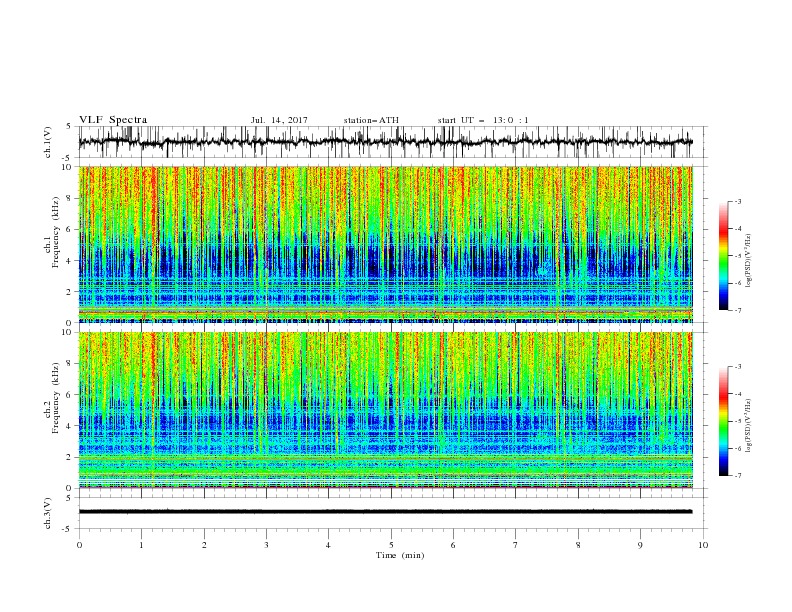Image resolution: width=792 pixels, height=612 pixels.
Task: Click the ch.2 color bar PSD unit label
Action: [x=748, y=426]
